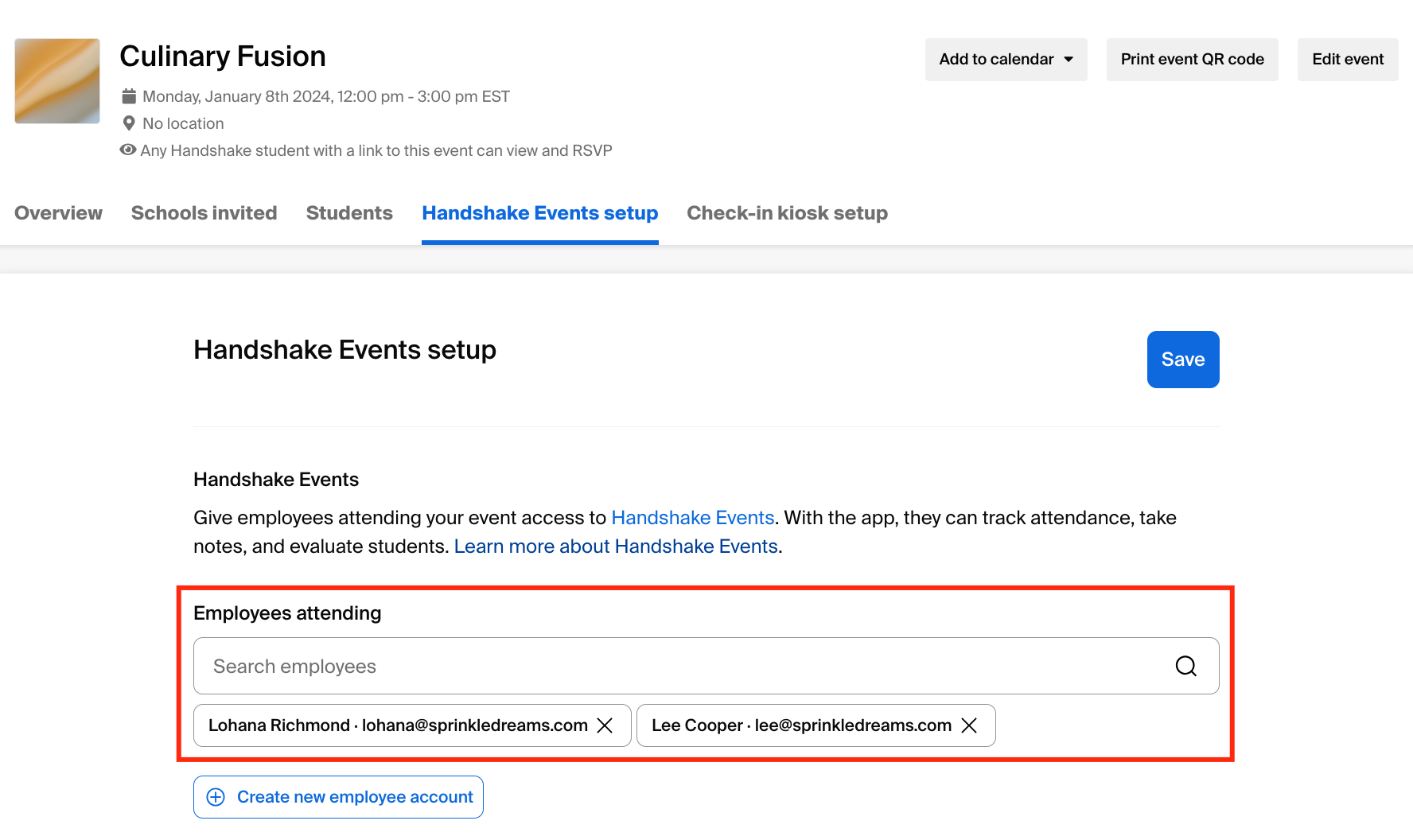Image resolution: width=1413 pixels, height=840 pixels.
Task: Click the calendar icon beside event date
Action: click(129, 96)
